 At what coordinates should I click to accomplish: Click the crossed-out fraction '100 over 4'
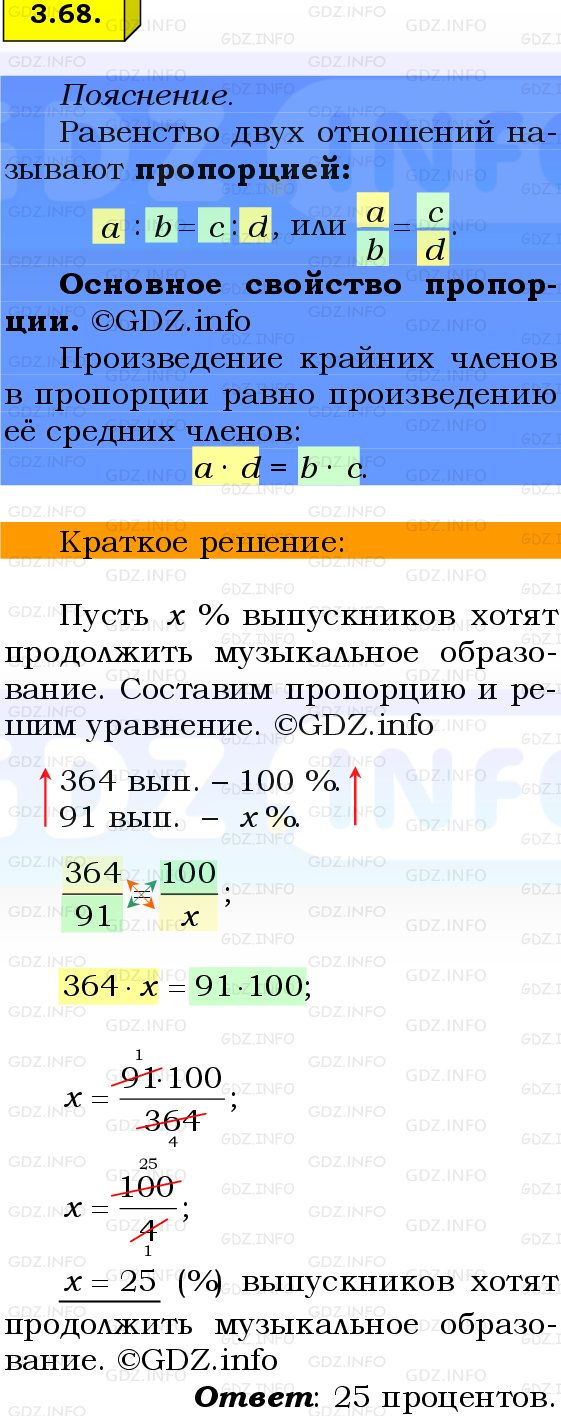tap(148, 1206)
